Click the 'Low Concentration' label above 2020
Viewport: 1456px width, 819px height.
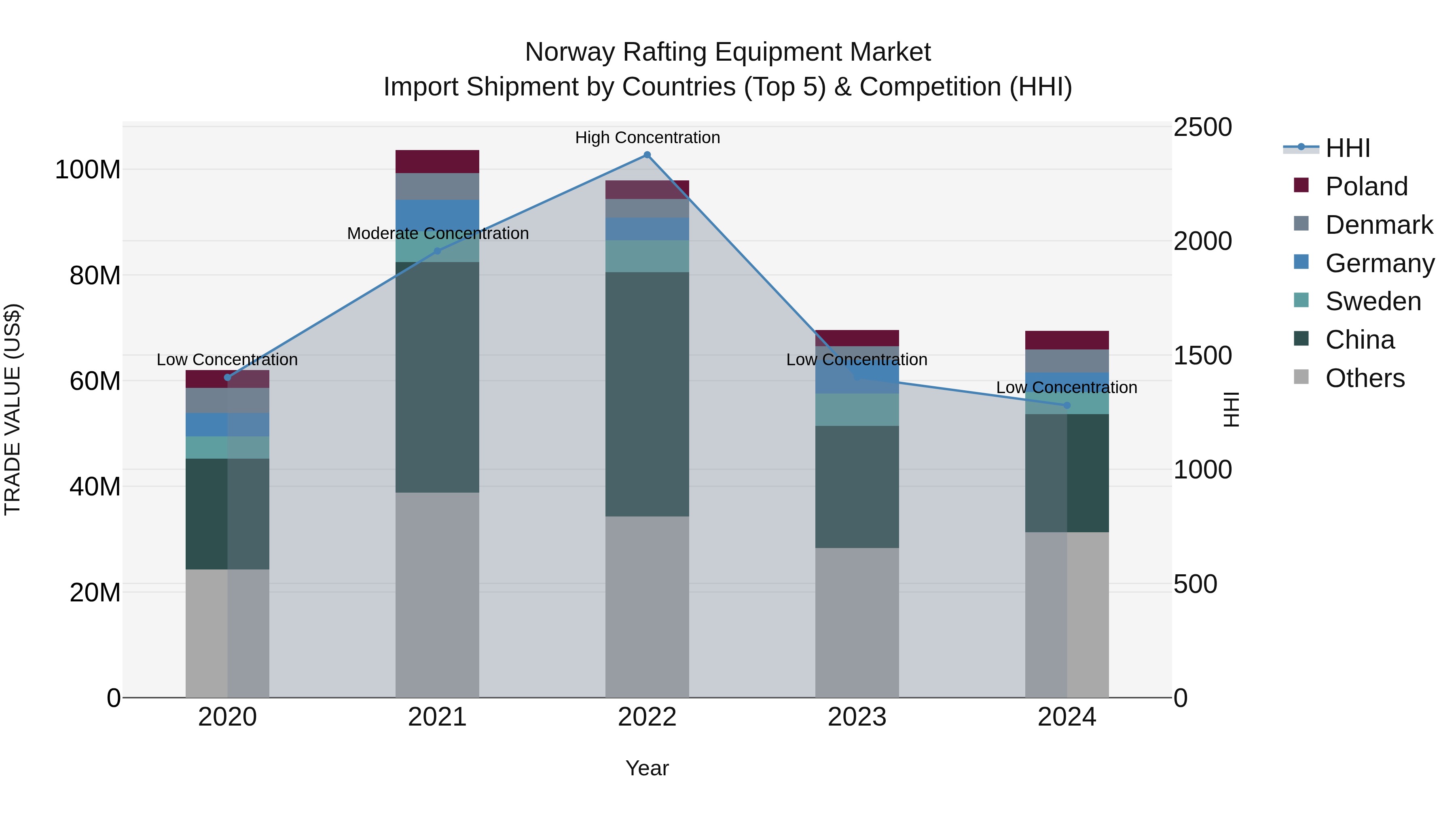point(227,360)
